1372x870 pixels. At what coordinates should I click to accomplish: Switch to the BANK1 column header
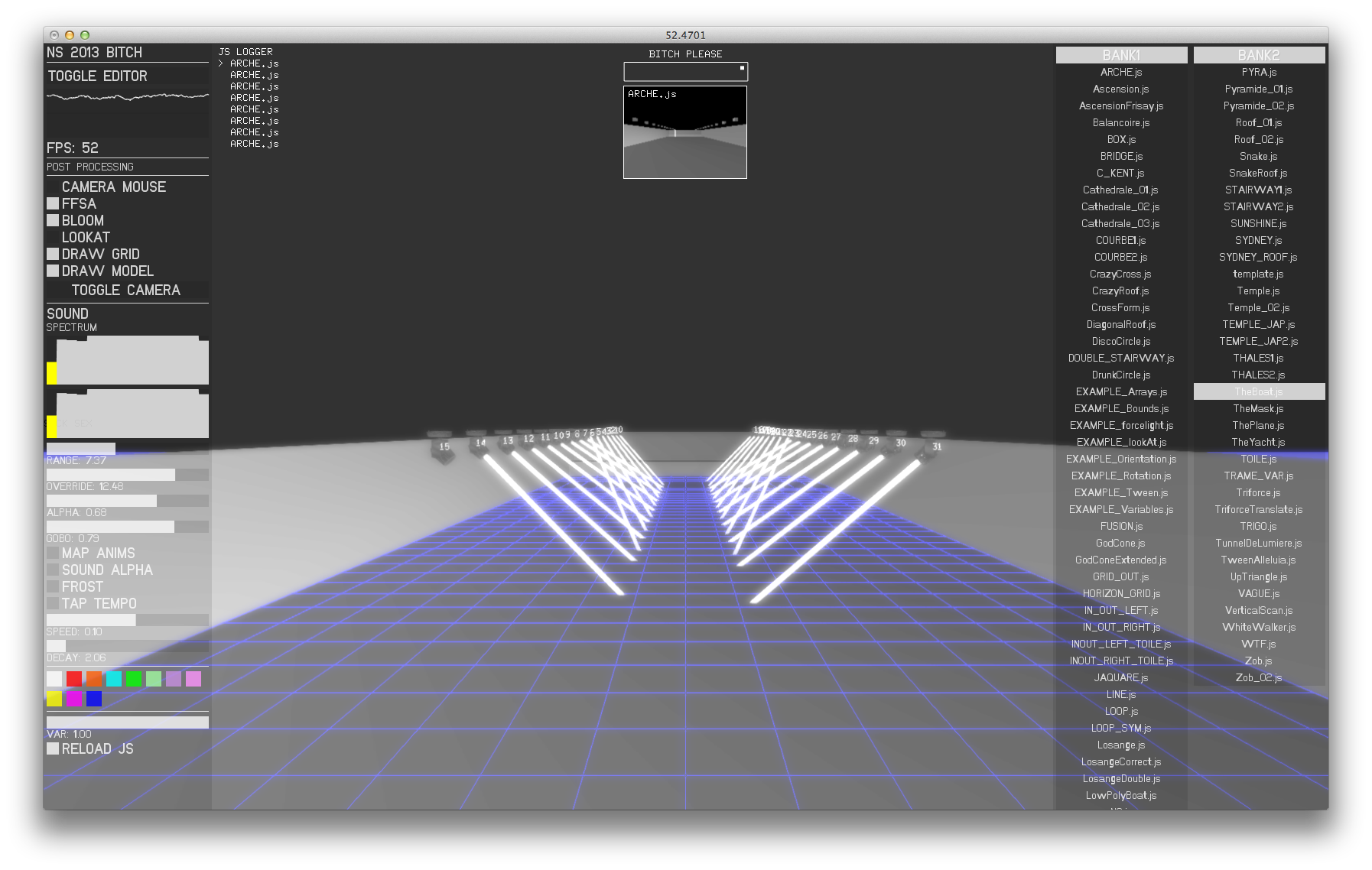1121,54
